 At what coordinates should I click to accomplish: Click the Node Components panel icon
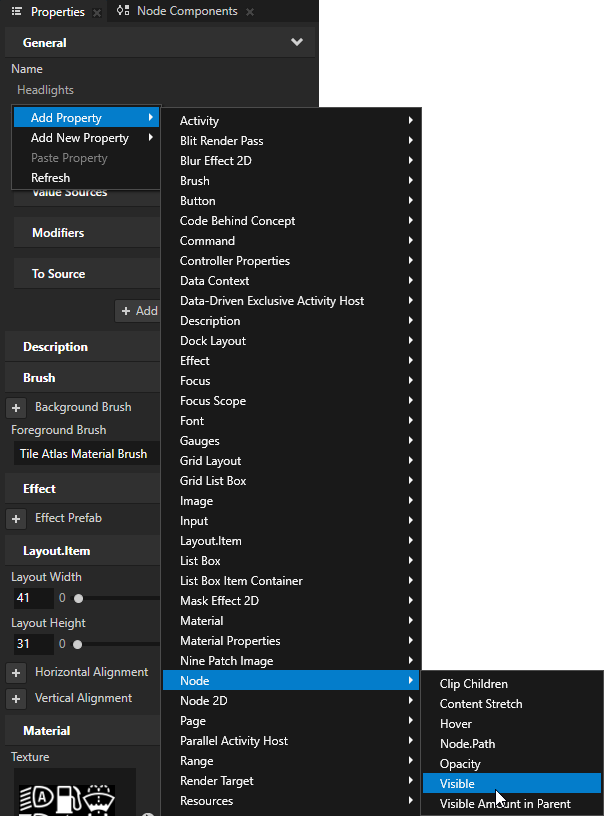pyautogui.click(x=124, y=12)
